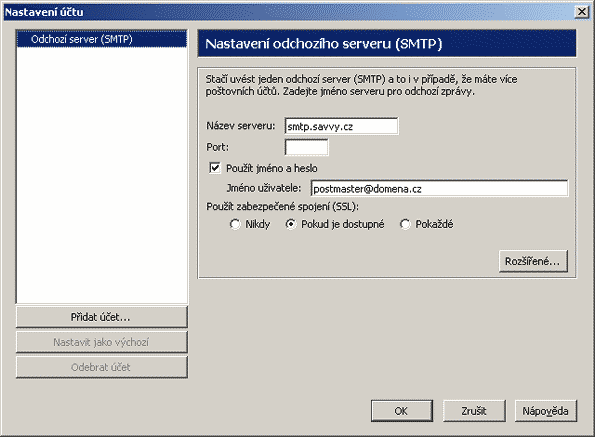Close the Nastavení účtu dialog
Image resolution: width=595 pixels, height=437 pixels.
tap(581, 12)
